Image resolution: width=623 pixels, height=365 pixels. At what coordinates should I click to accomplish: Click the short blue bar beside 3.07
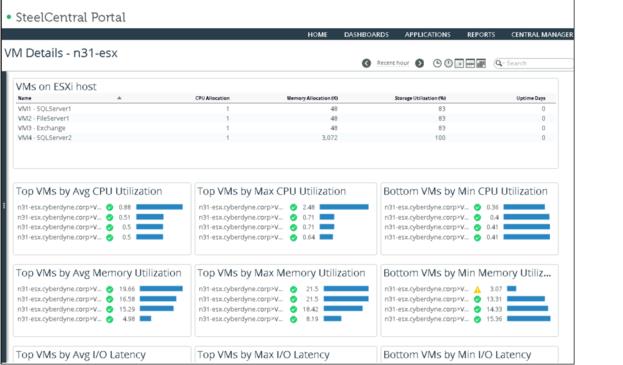coord(512,289)
